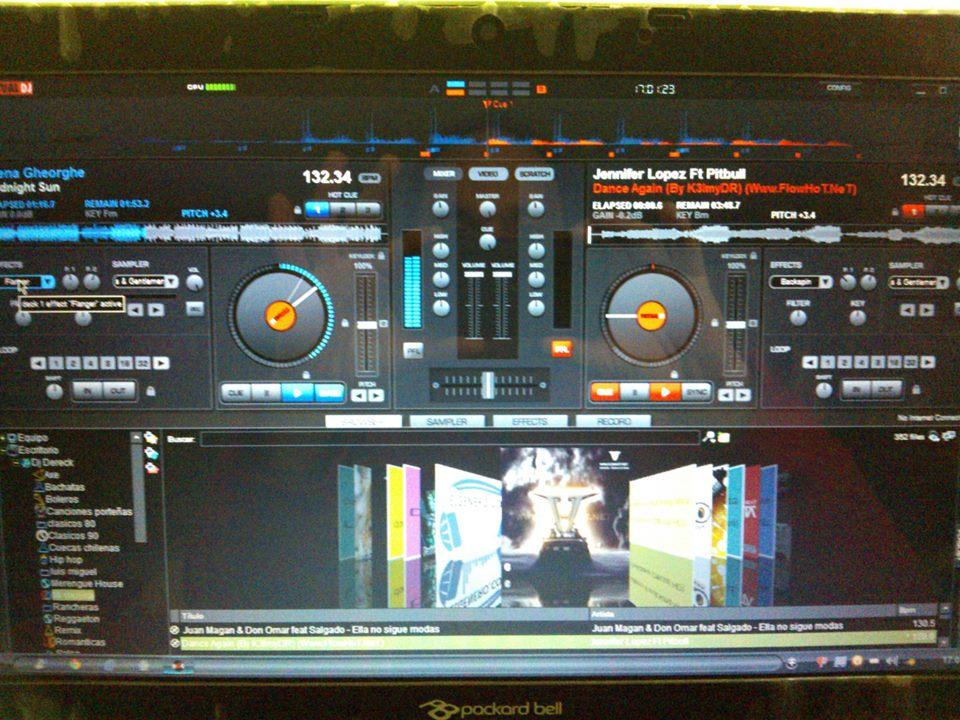Toggle left deck smart loop lock

(x=151, y=391)
